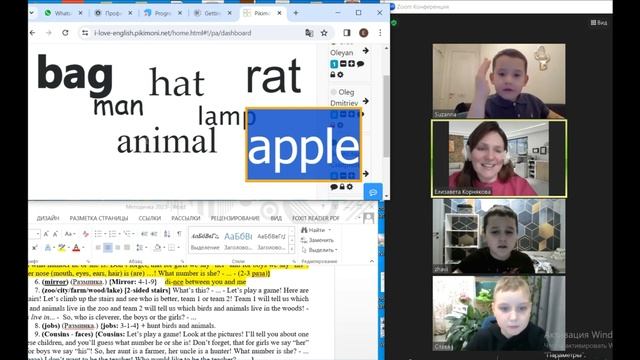
Task: Bookmark the page with the star icon
Action: tap(324, 33)
